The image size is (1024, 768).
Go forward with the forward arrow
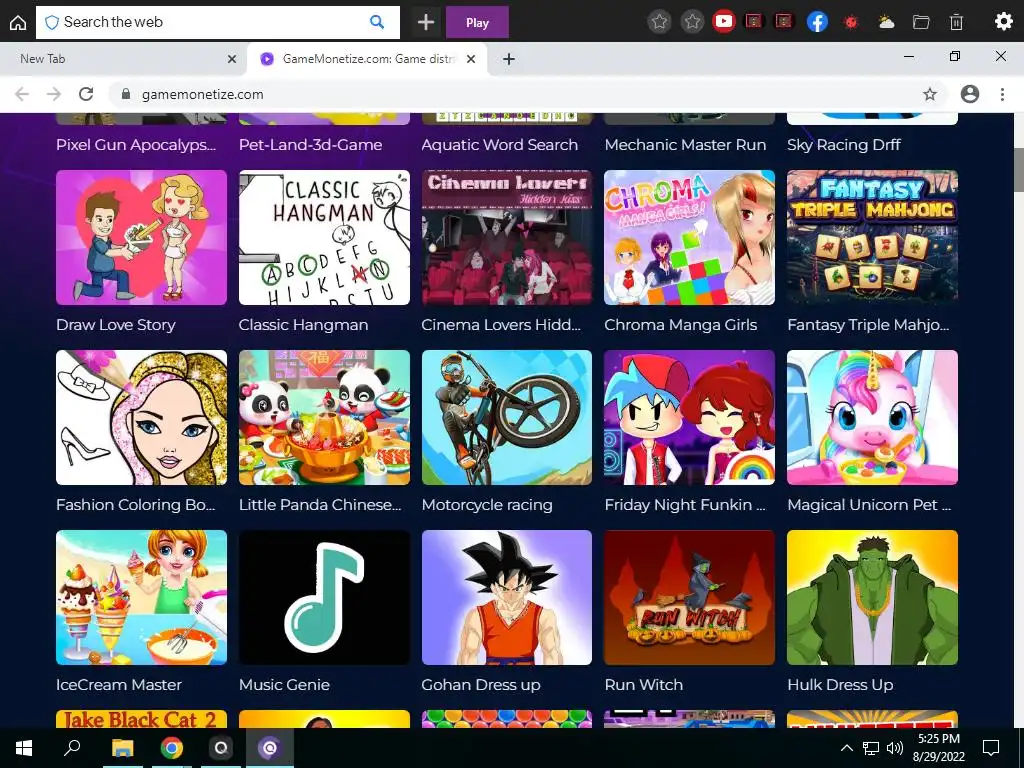tap(54, 94)
